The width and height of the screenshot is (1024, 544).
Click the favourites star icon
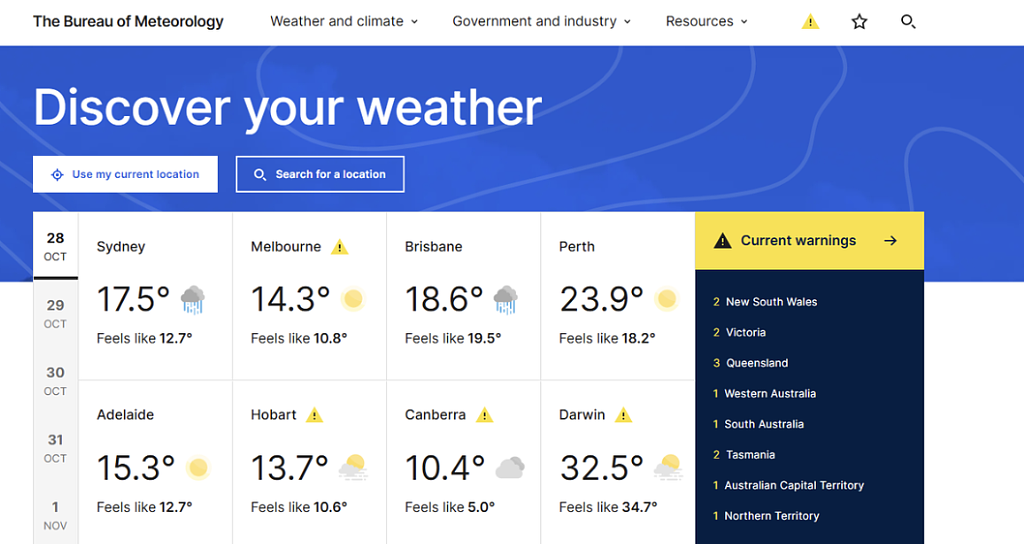point(859,22)
